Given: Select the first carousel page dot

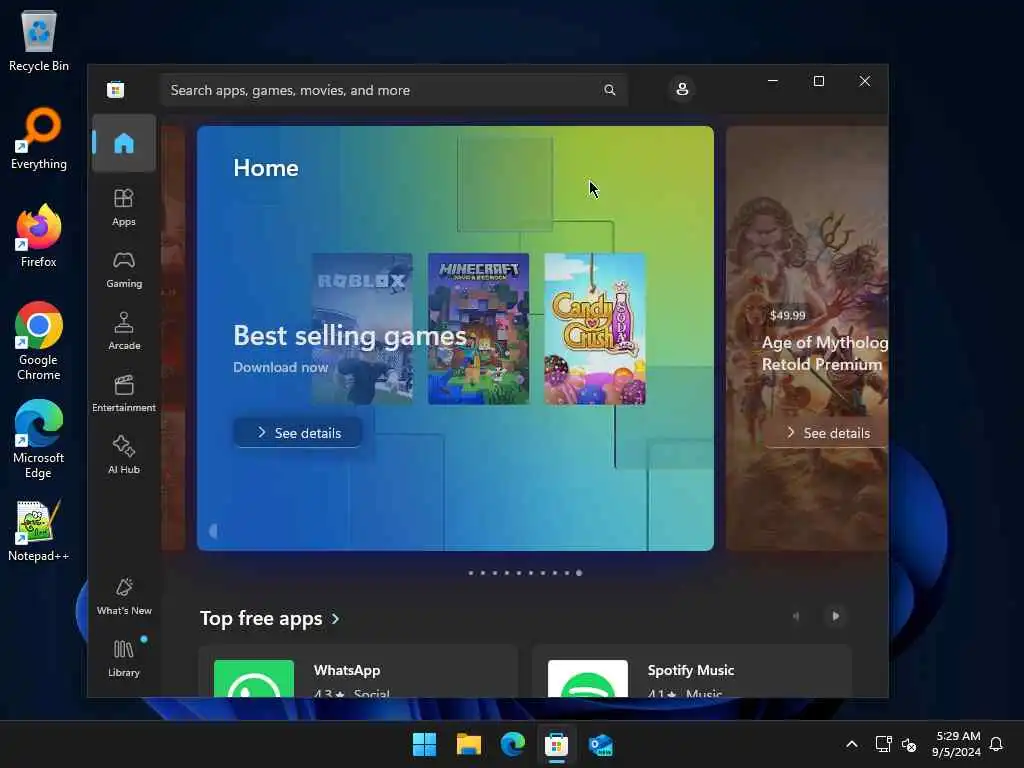Looking at the screenshot, I should click(471, 573).
